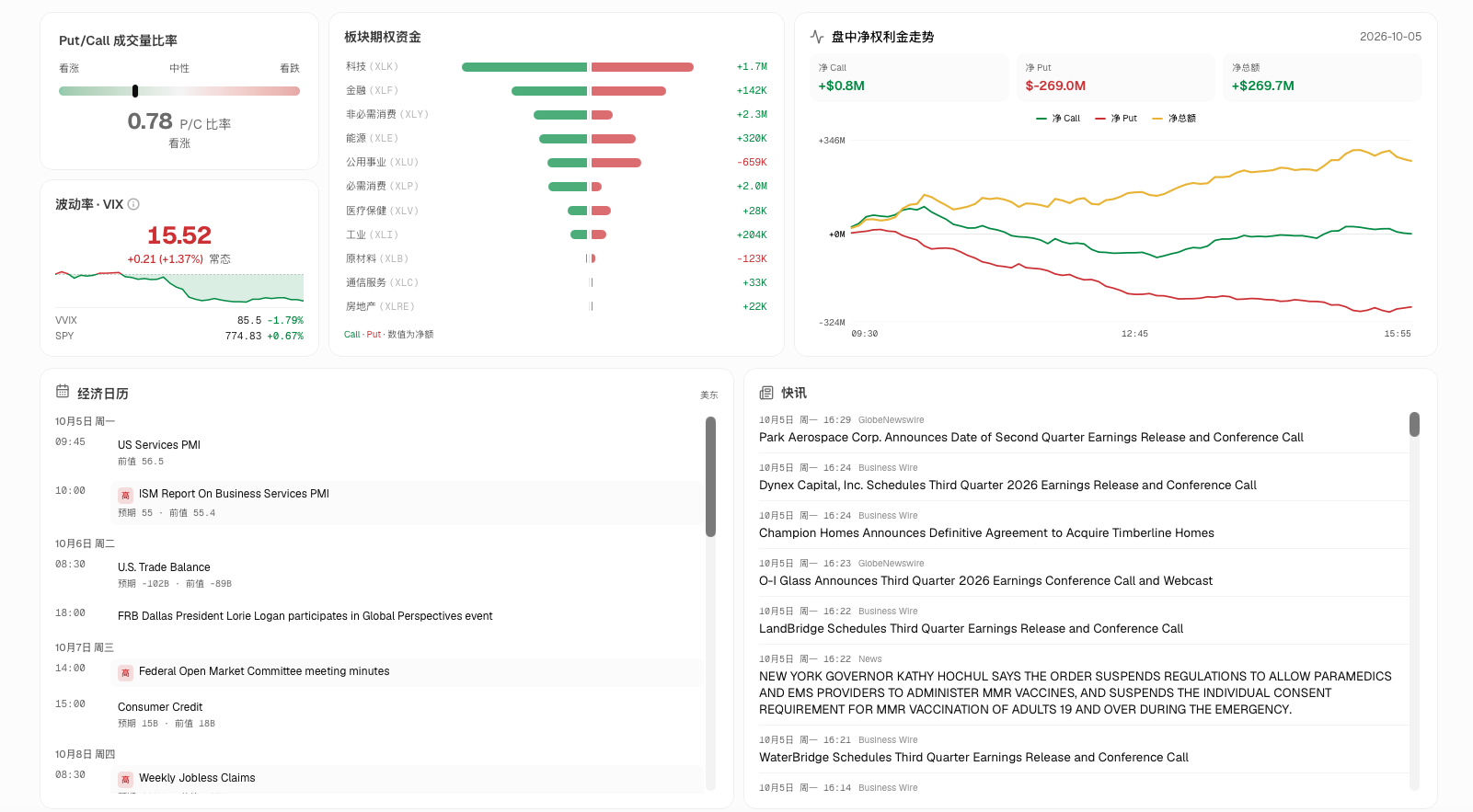Click the 净 Call +$0.8M summary card
Viewport: 1473px width, 812px height.
(x=909, y=77)
